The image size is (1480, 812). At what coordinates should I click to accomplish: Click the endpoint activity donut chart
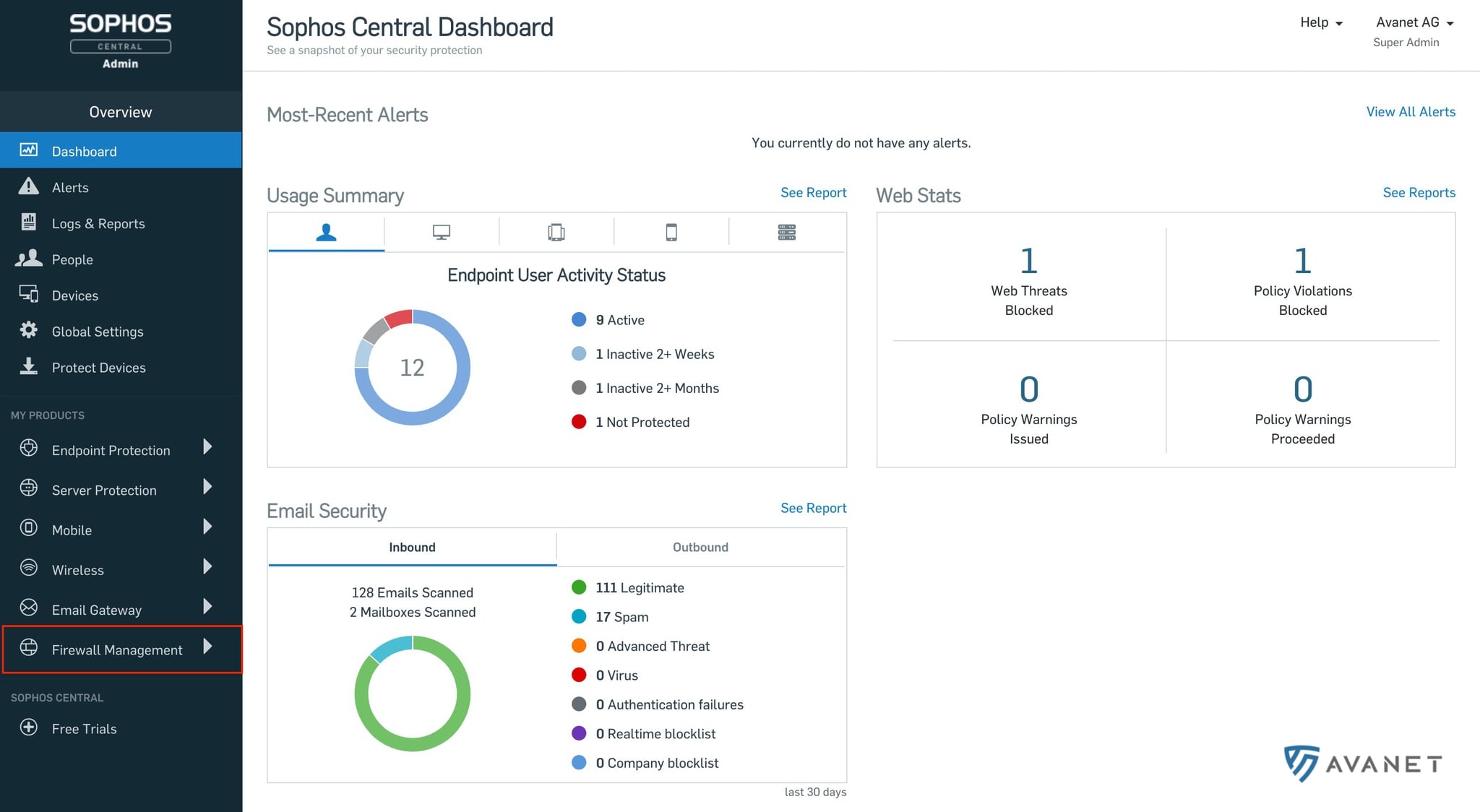(x=413, y=367)
